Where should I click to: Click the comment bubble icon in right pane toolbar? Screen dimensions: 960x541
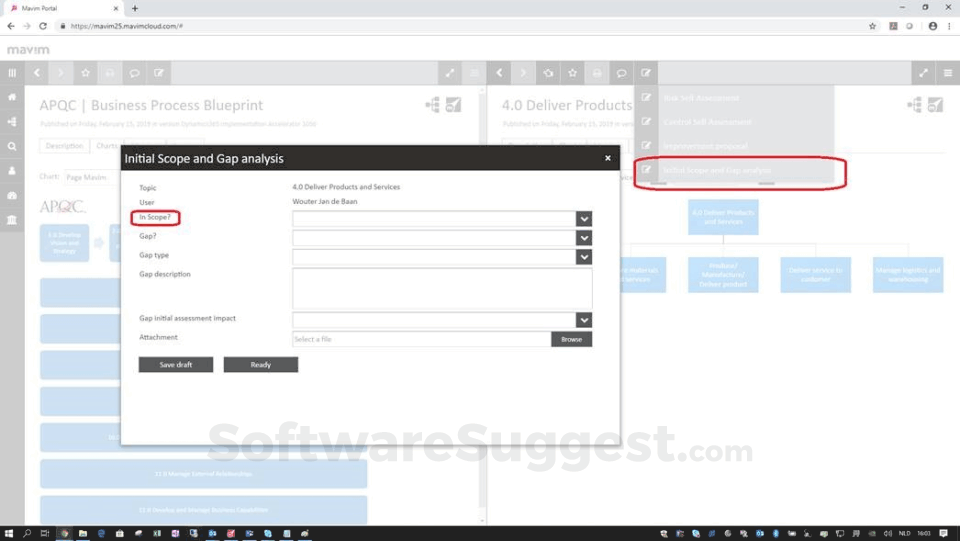point(621,73)
